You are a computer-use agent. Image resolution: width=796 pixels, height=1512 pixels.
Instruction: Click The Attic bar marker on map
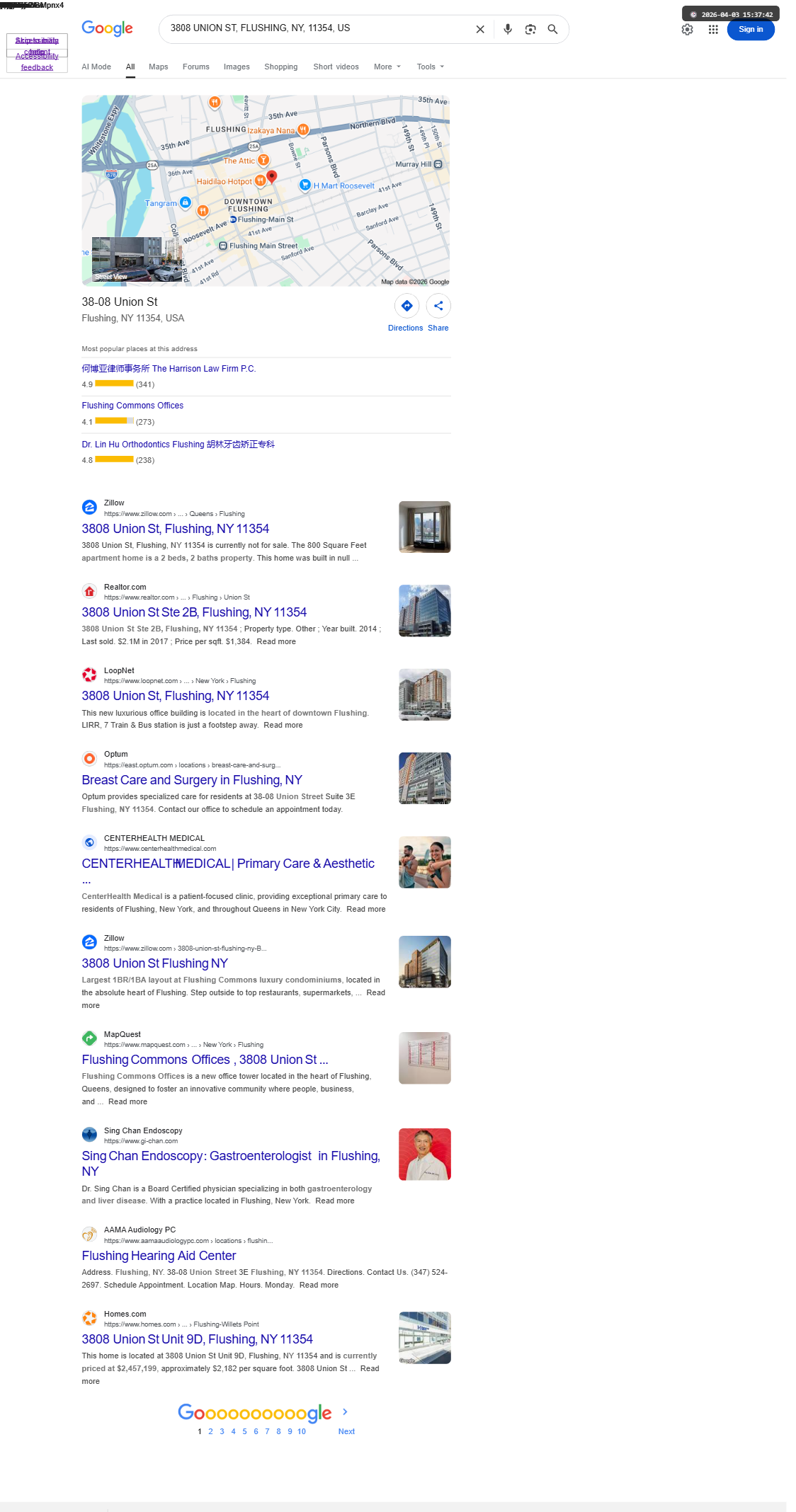263,161
